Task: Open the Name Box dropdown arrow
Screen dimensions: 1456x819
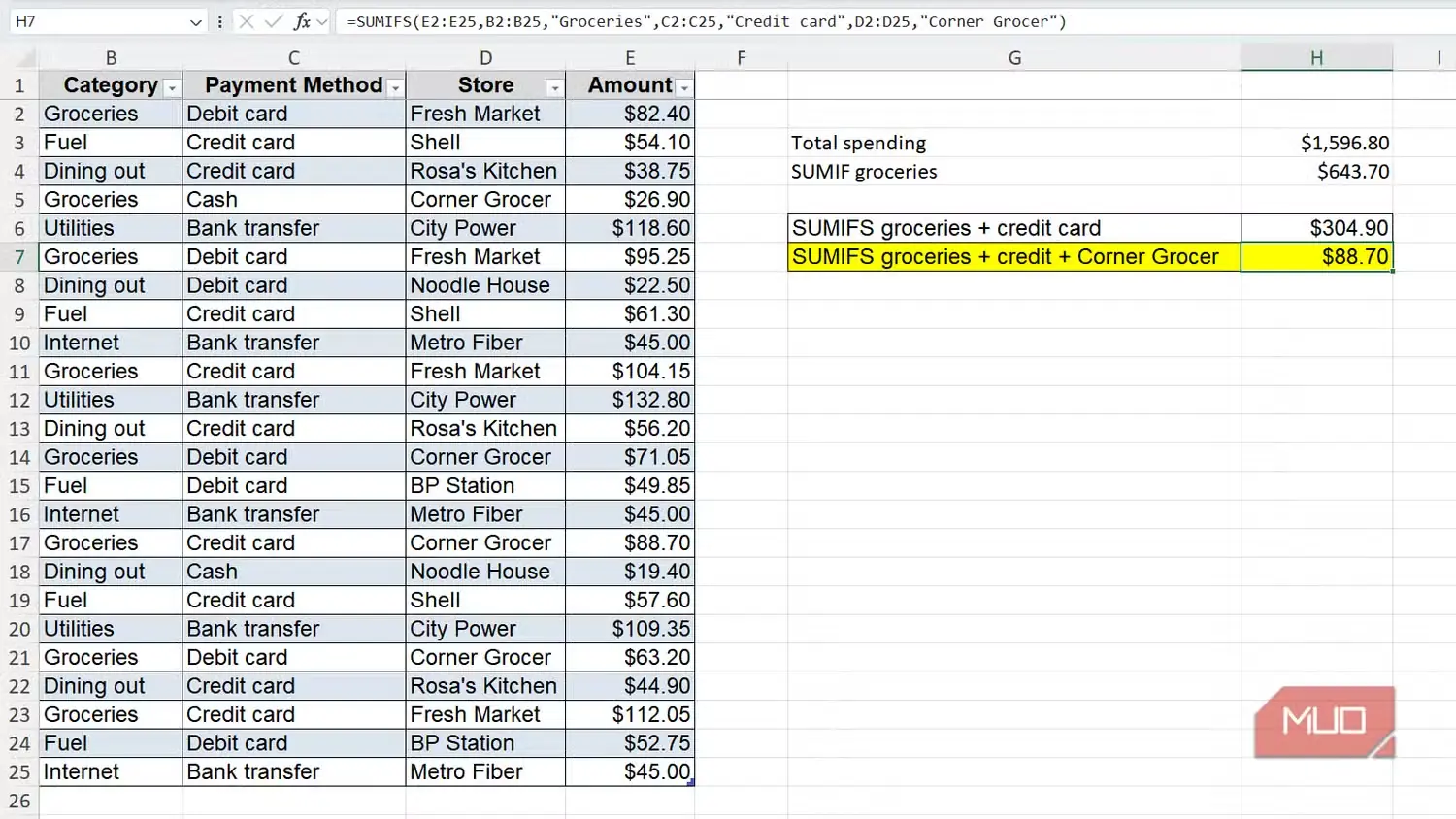Action: [x=196, y=21]
